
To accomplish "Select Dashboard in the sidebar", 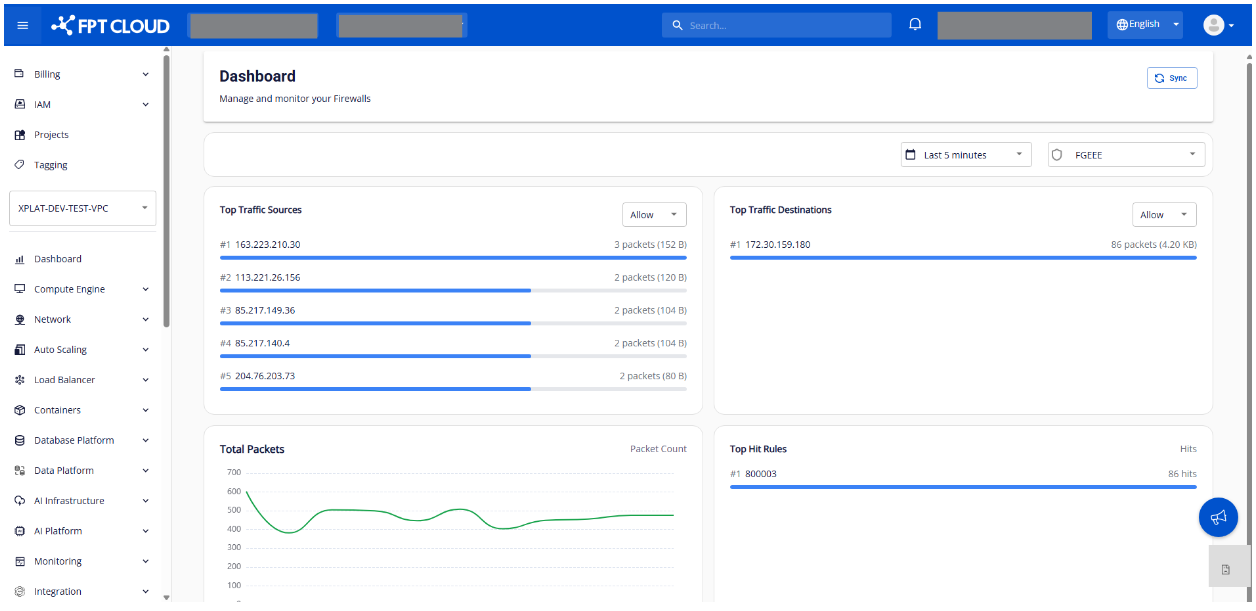I will click(x=57, y=259).
